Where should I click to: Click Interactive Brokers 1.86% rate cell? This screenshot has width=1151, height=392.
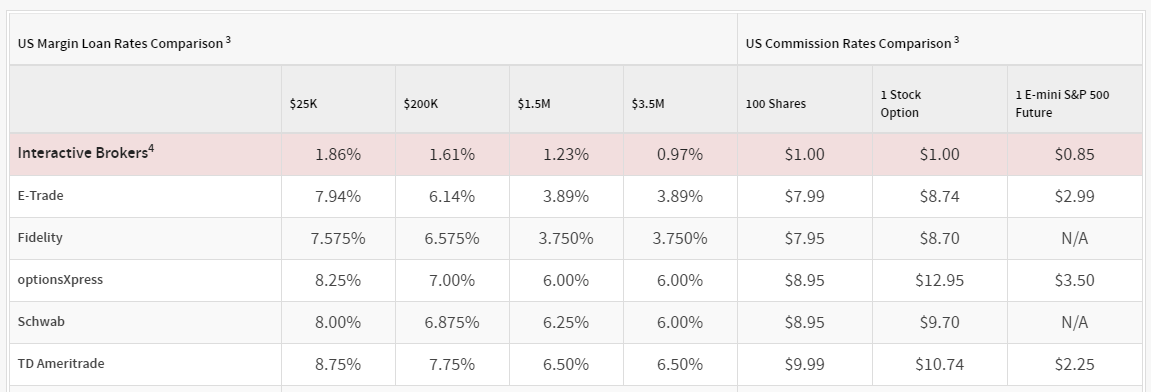[338, 154]
